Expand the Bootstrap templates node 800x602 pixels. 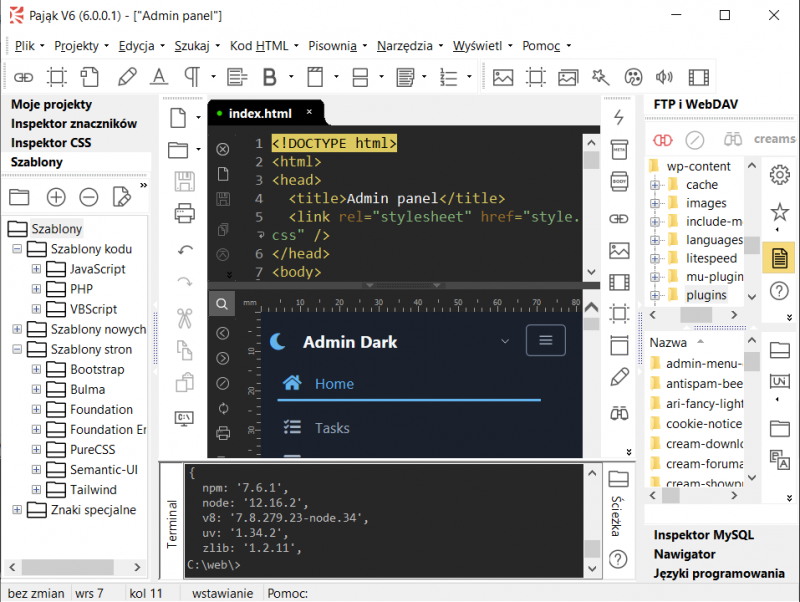coord(36,369)
